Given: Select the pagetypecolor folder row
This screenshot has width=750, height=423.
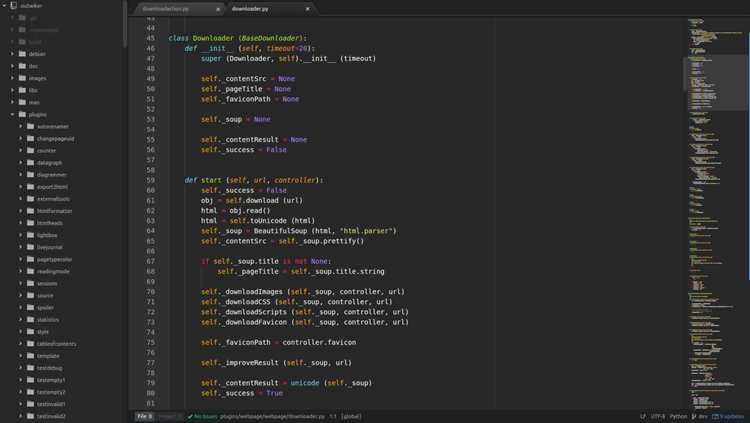Looking at the screenshot, I should pos(62,259).
